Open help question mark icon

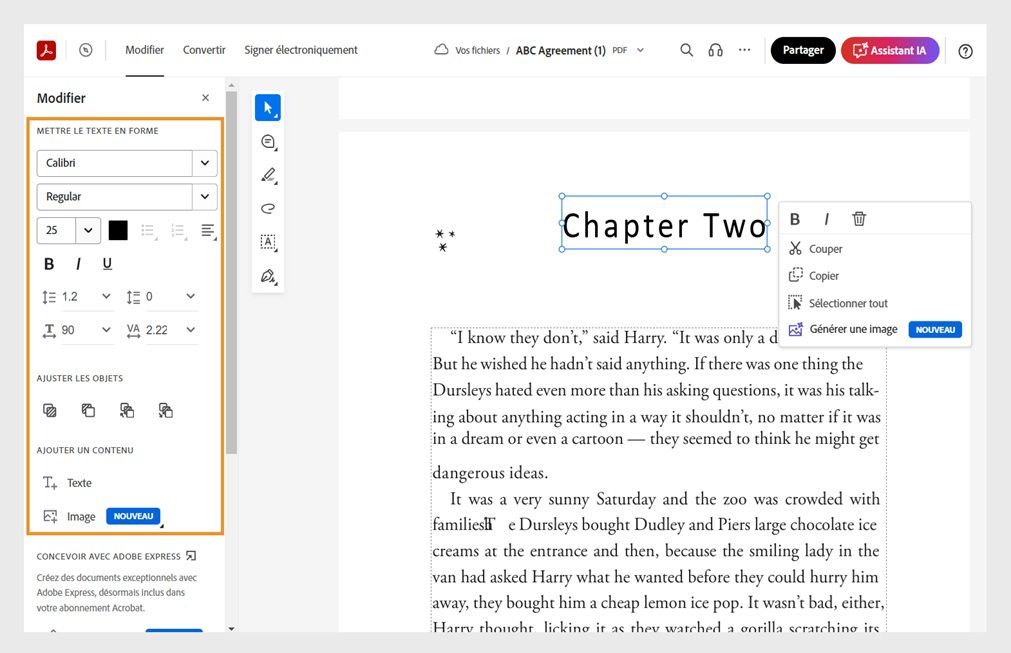click(x=965, y=52)
